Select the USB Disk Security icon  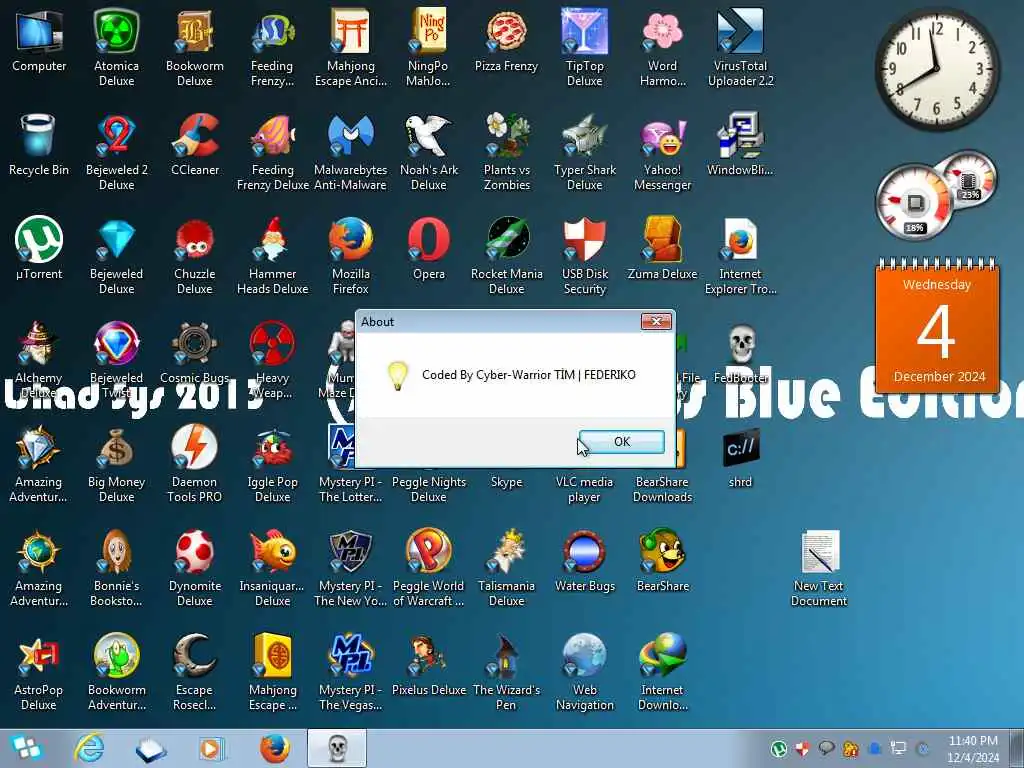point(584,256)
